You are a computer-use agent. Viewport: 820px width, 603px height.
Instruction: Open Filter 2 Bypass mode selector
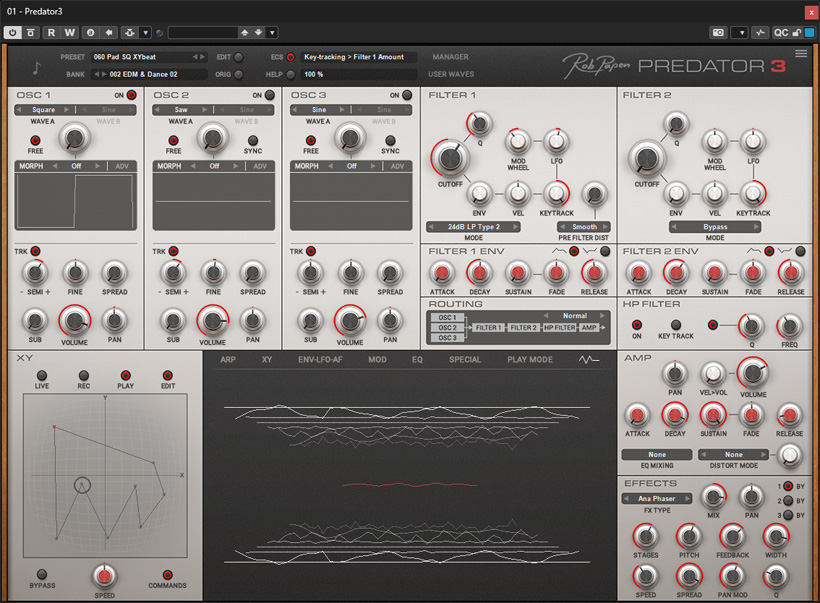pyautogui.click(x=715, y=227)
